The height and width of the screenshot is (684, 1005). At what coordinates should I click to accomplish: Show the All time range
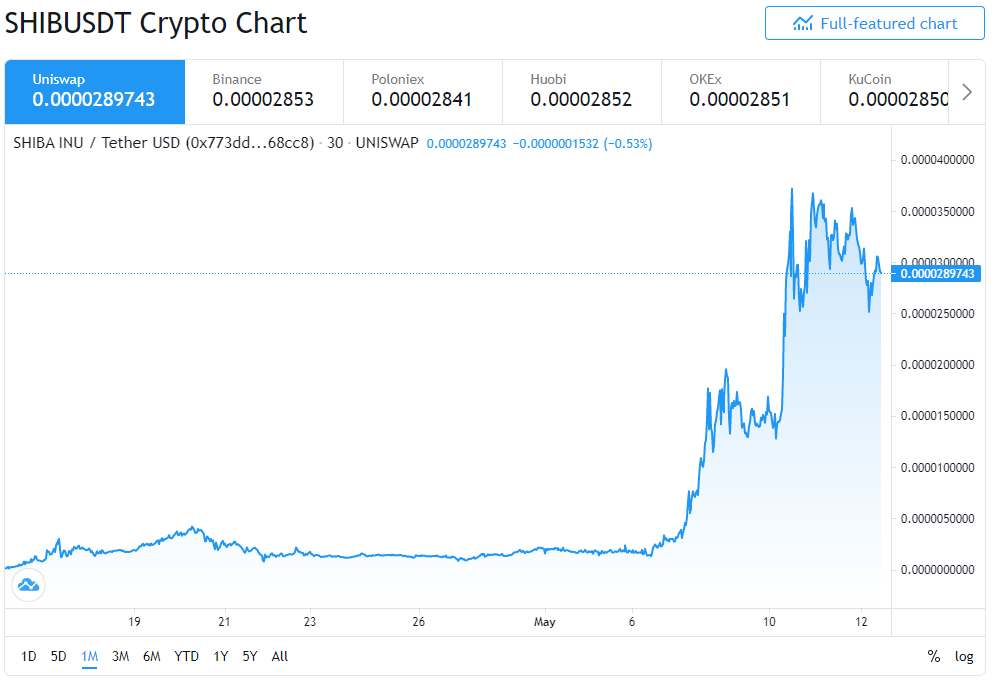(x=280, y=656)
